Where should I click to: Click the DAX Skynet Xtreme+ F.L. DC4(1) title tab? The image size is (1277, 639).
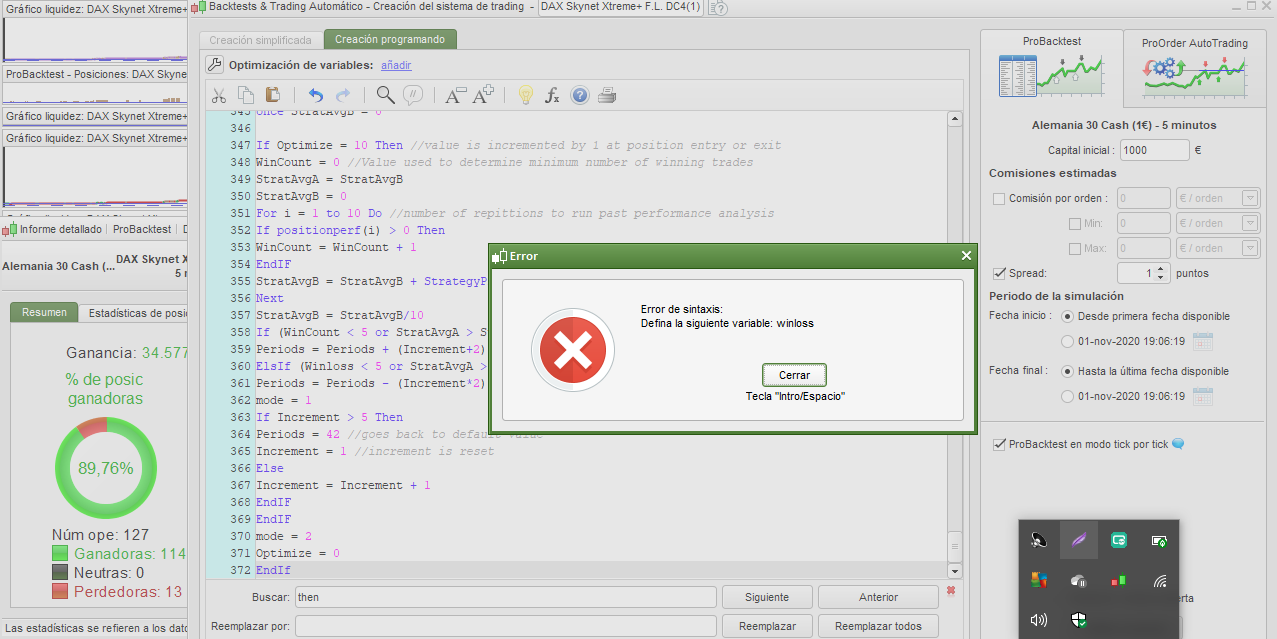coord(621,8)
